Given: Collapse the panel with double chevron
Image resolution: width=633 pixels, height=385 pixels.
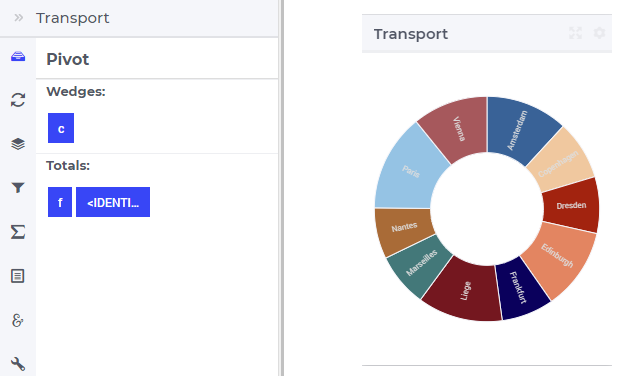Looking at the screenshot, I should tap(19, 18).
